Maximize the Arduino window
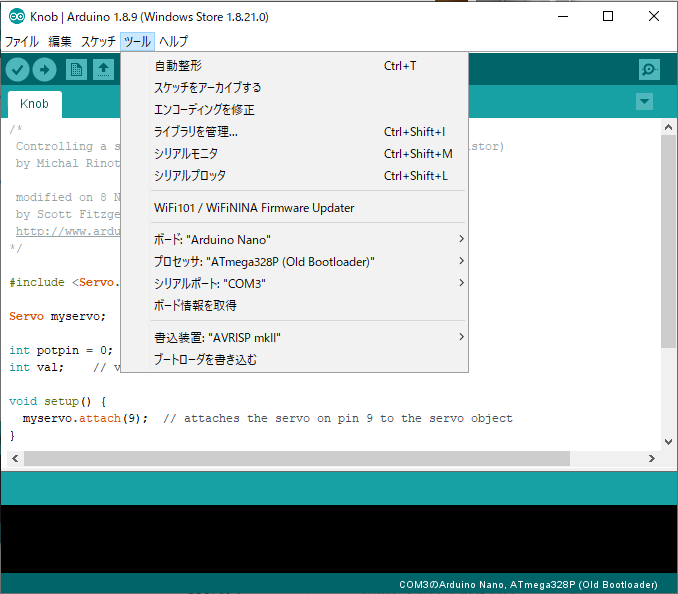 (x=608, y=16)
